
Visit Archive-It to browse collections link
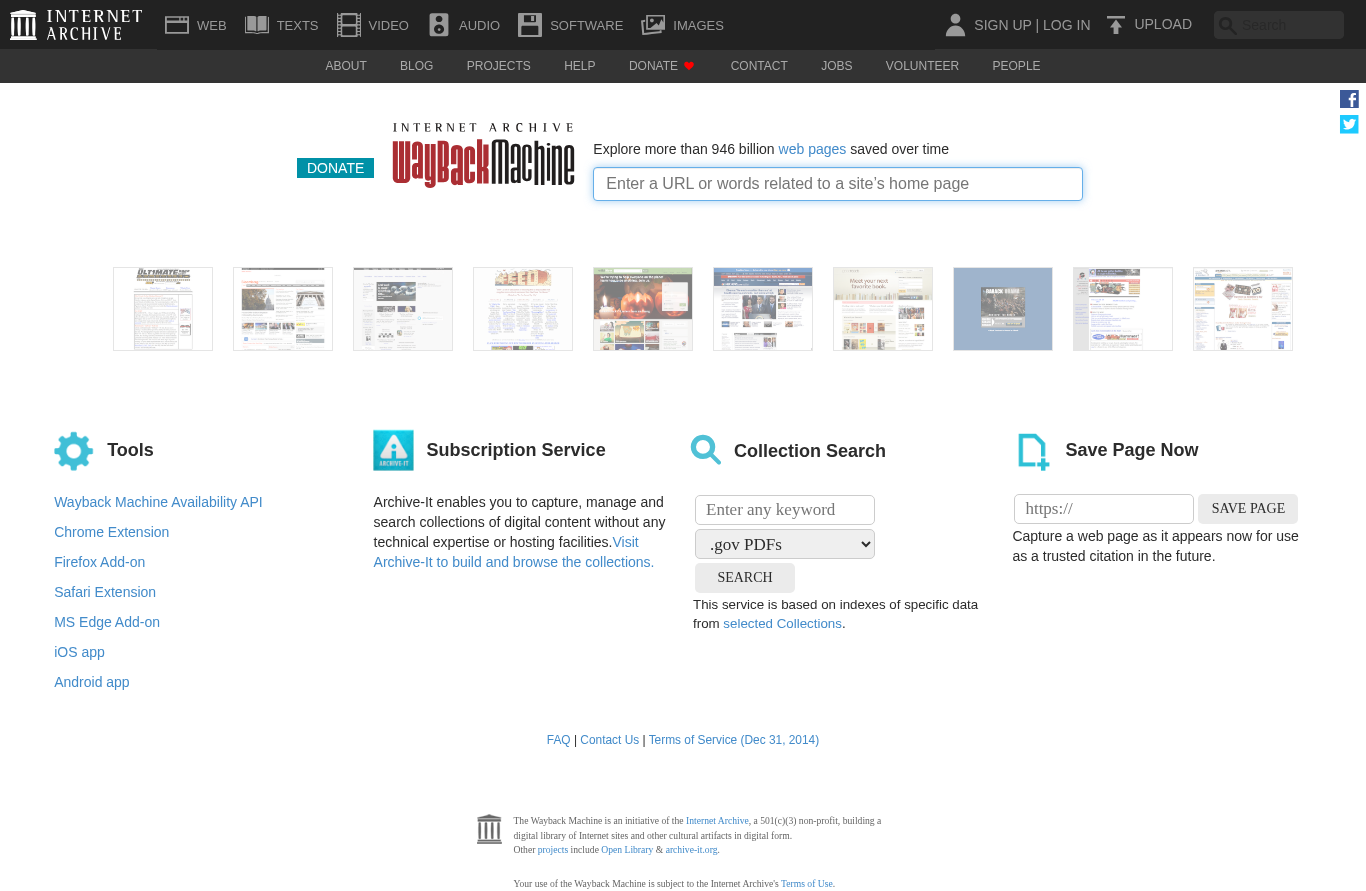click(x=514, y=562)
